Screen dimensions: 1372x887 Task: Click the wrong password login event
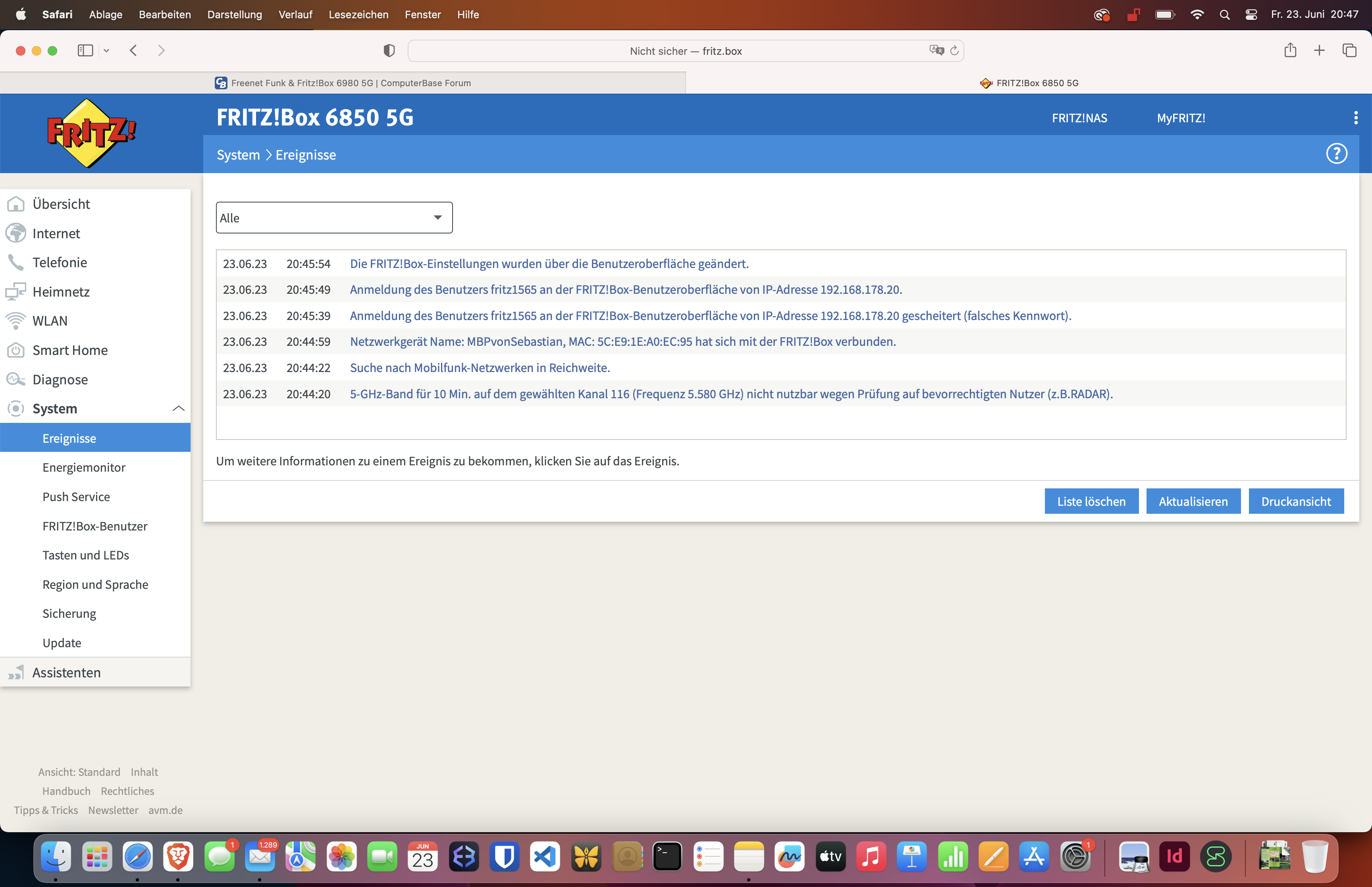coord(710,316)
